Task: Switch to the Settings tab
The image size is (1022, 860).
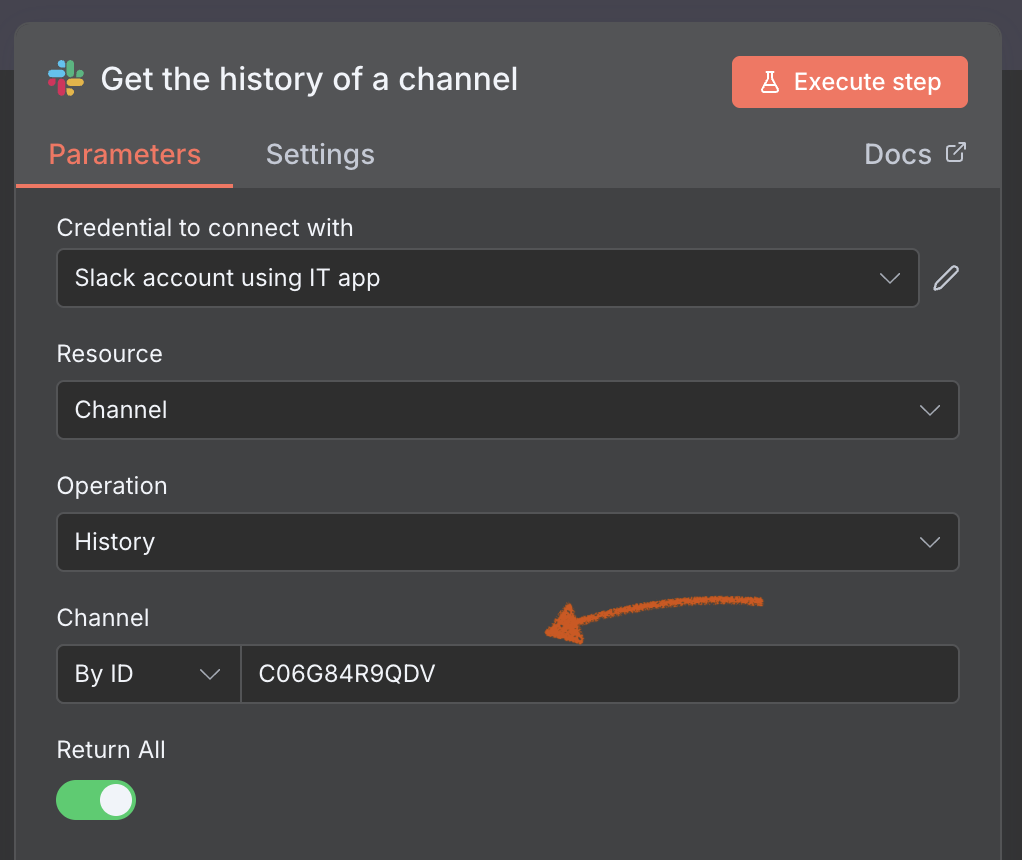Action: pos(320,155)
